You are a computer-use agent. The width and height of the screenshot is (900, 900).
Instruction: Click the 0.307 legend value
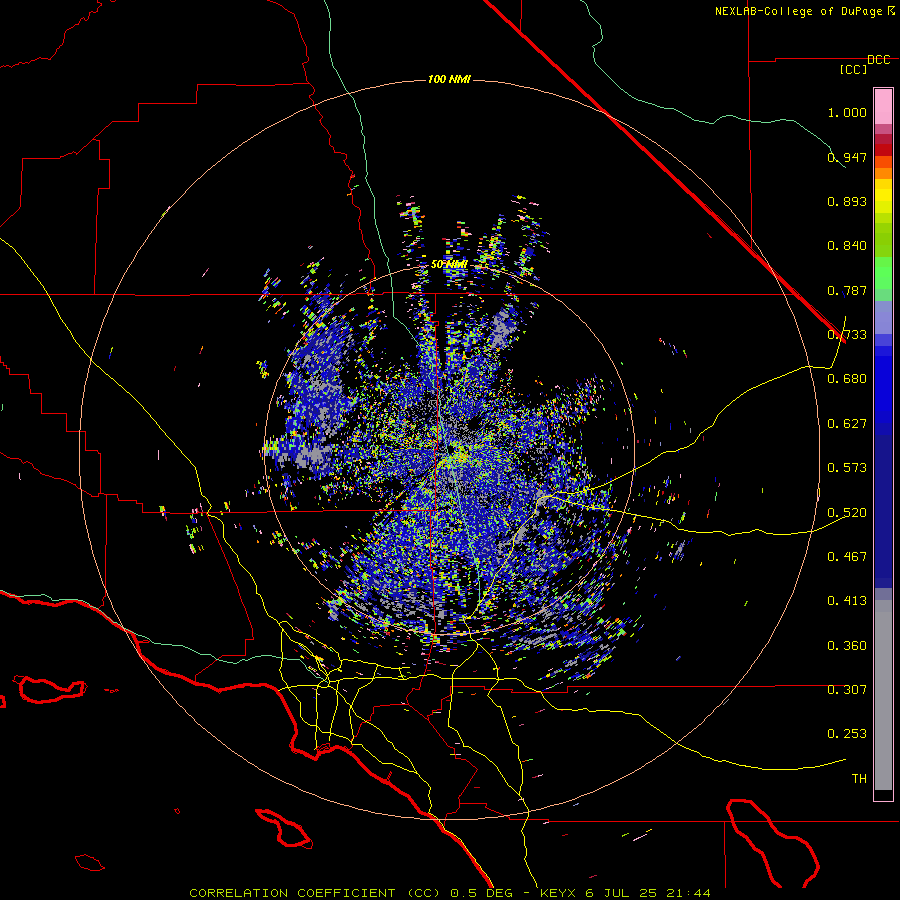[847, 689]
